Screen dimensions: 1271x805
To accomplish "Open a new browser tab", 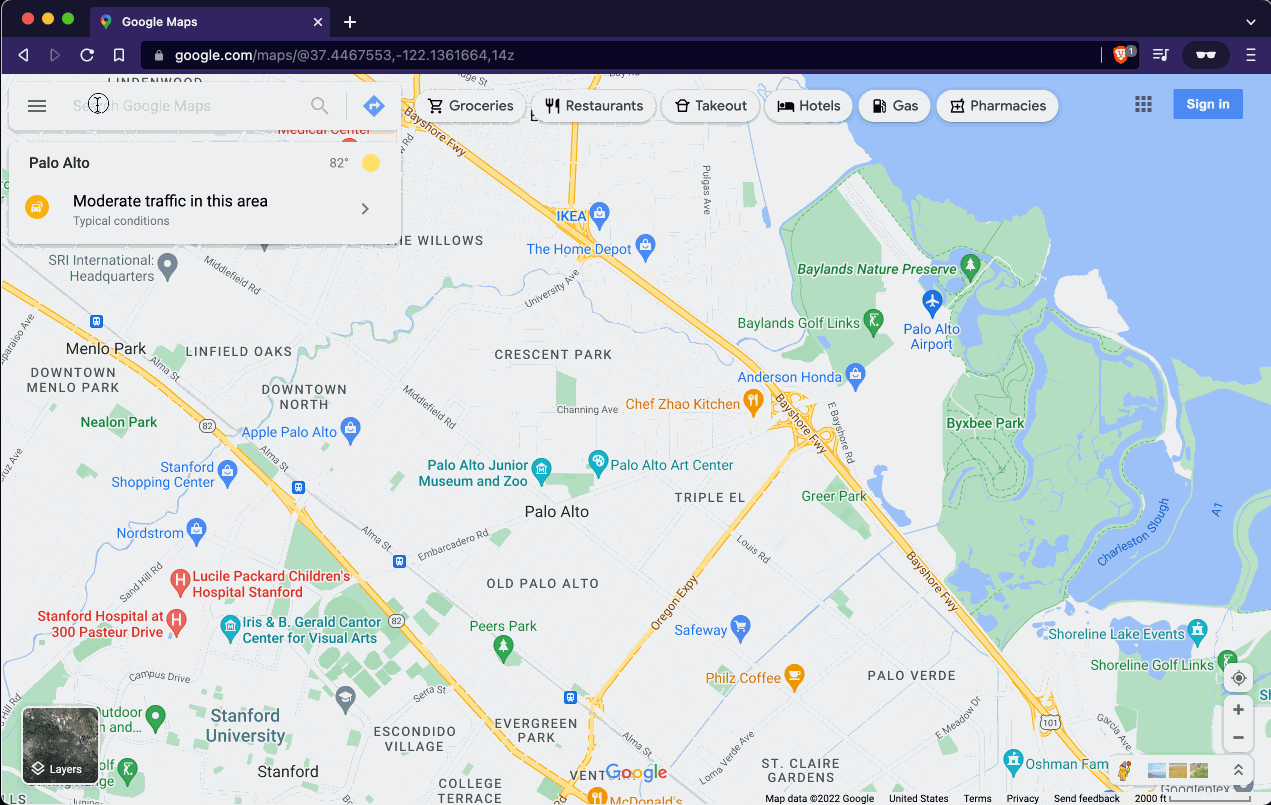I will coord(350,22).
